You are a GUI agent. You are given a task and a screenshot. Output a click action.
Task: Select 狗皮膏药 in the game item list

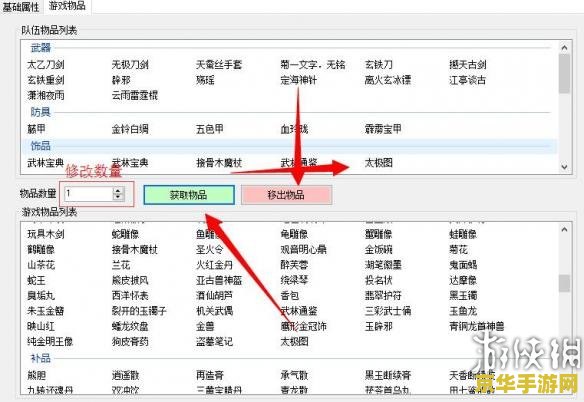(130, 342)
